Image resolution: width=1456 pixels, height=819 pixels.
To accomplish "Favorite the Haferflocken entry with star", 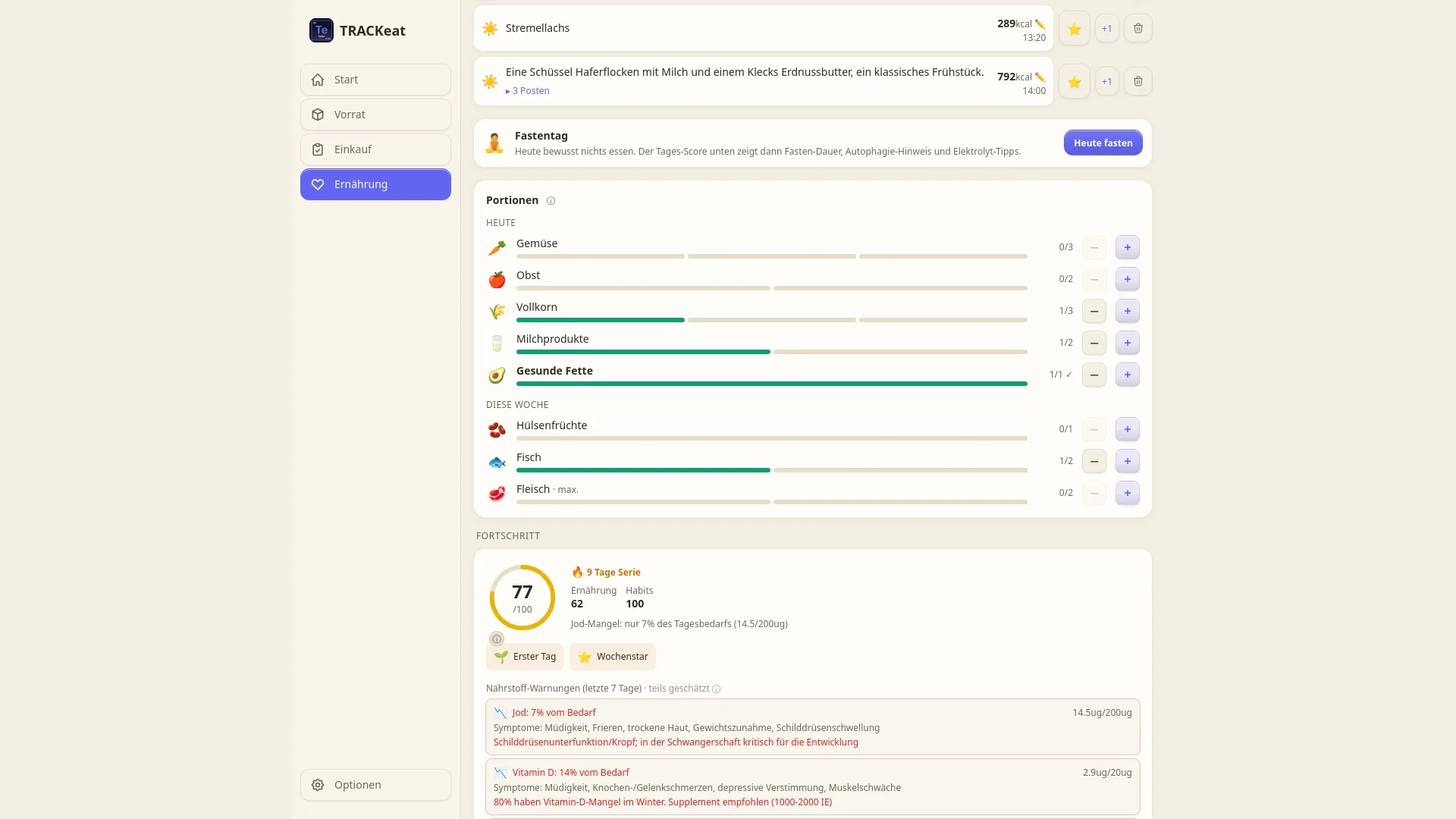I will pos(1075,82).
